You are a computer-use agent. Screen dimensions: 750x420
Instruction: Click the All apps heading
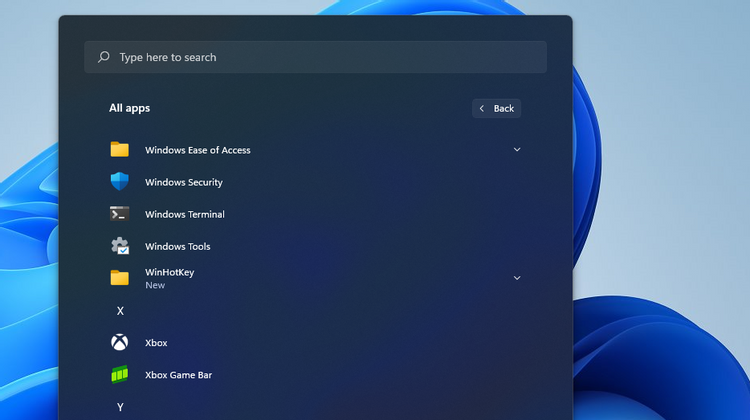(129, 108)
